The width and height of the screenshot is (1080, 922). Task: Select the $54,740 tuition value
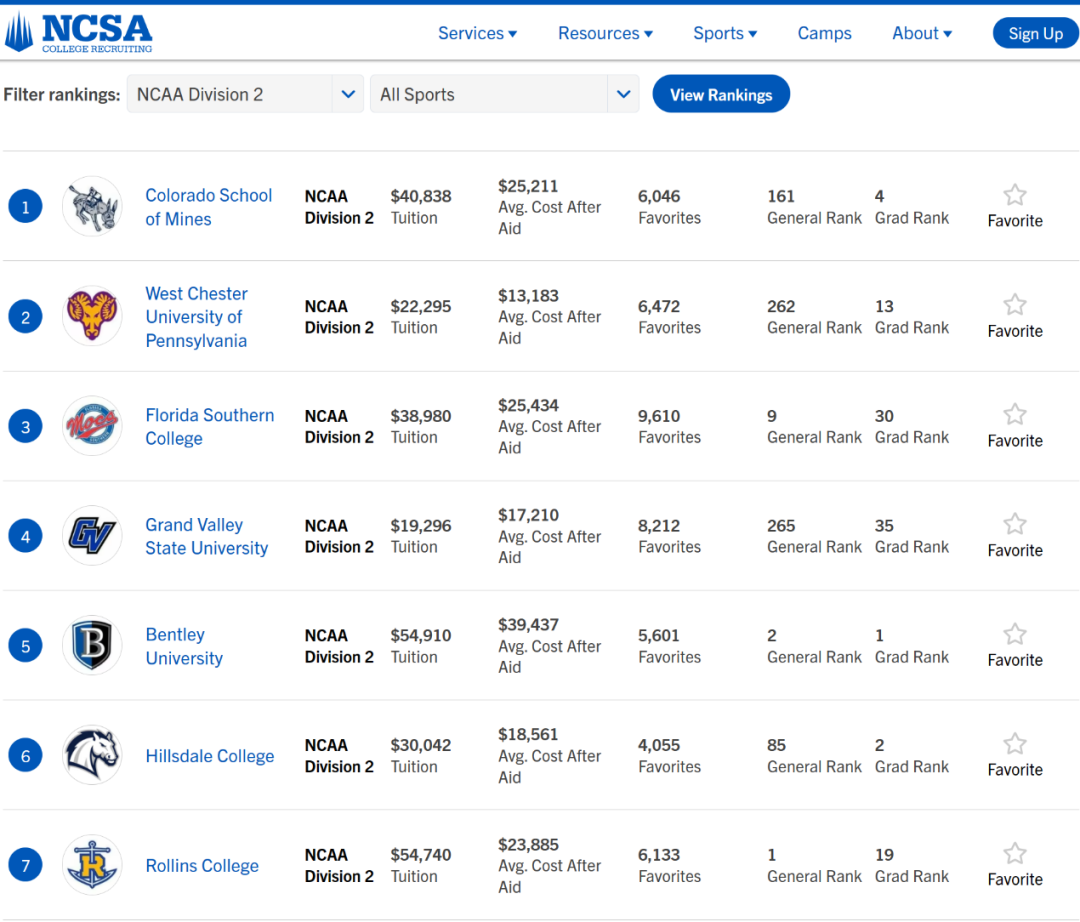click(421, 855)
